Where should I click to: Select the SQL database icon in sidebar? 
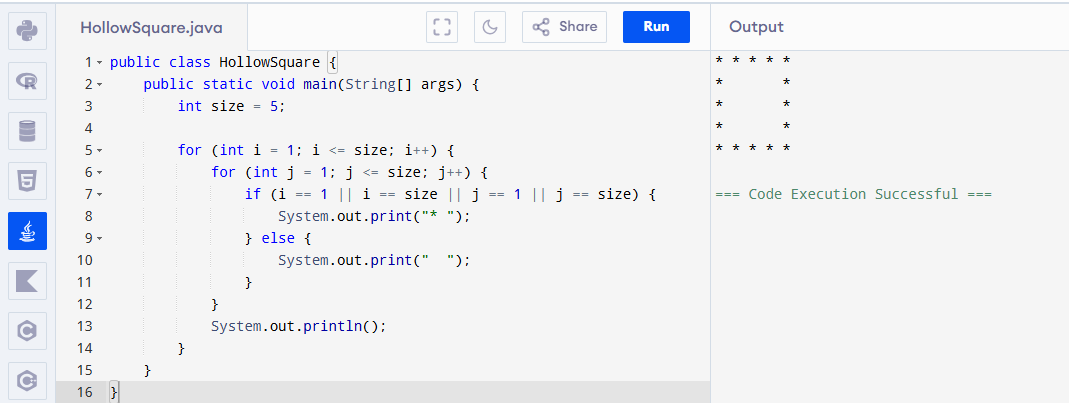click(27, 131)
